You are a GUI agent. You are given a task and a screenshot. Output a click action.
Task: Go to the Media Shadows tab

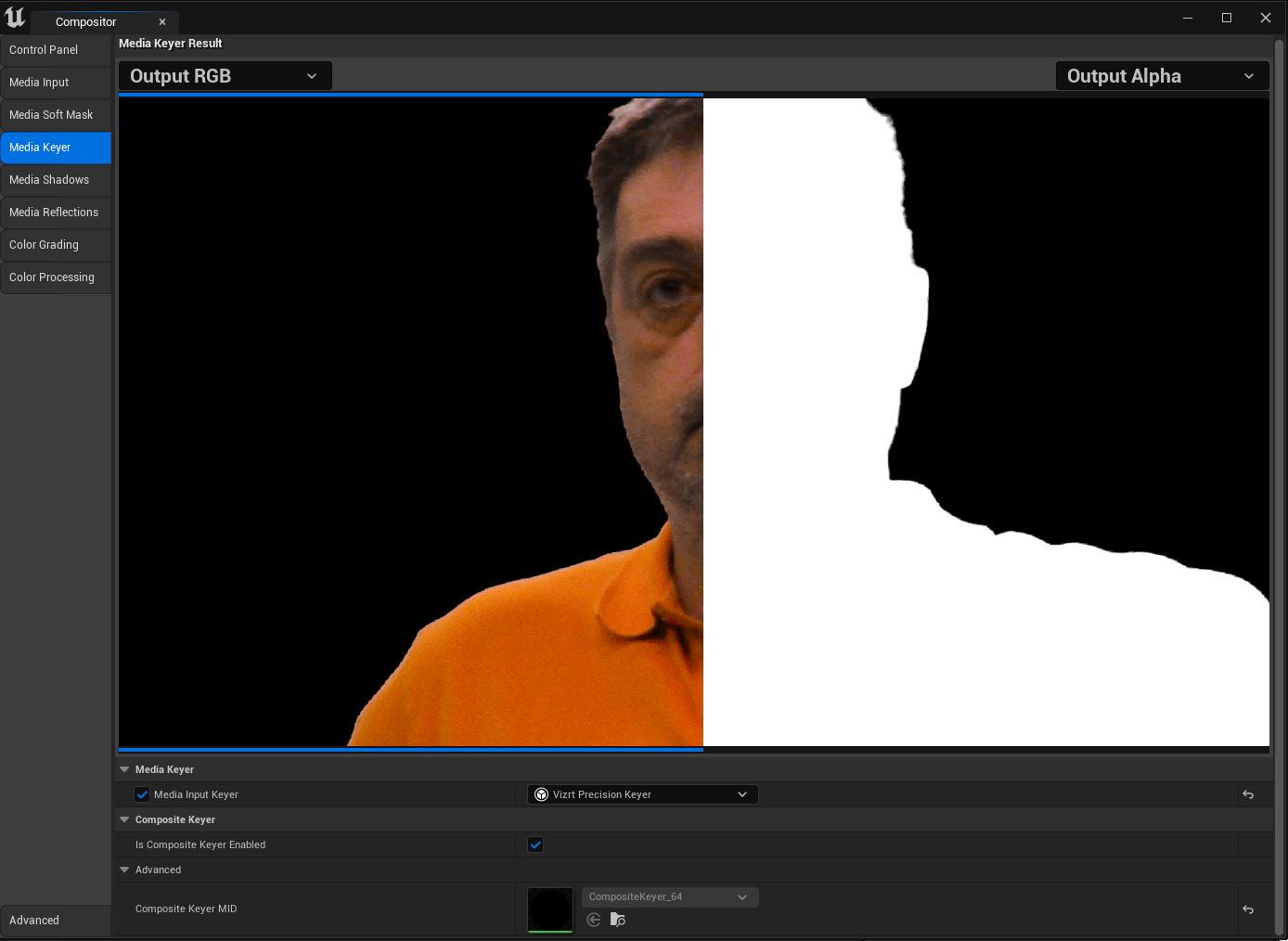point(56,180)
